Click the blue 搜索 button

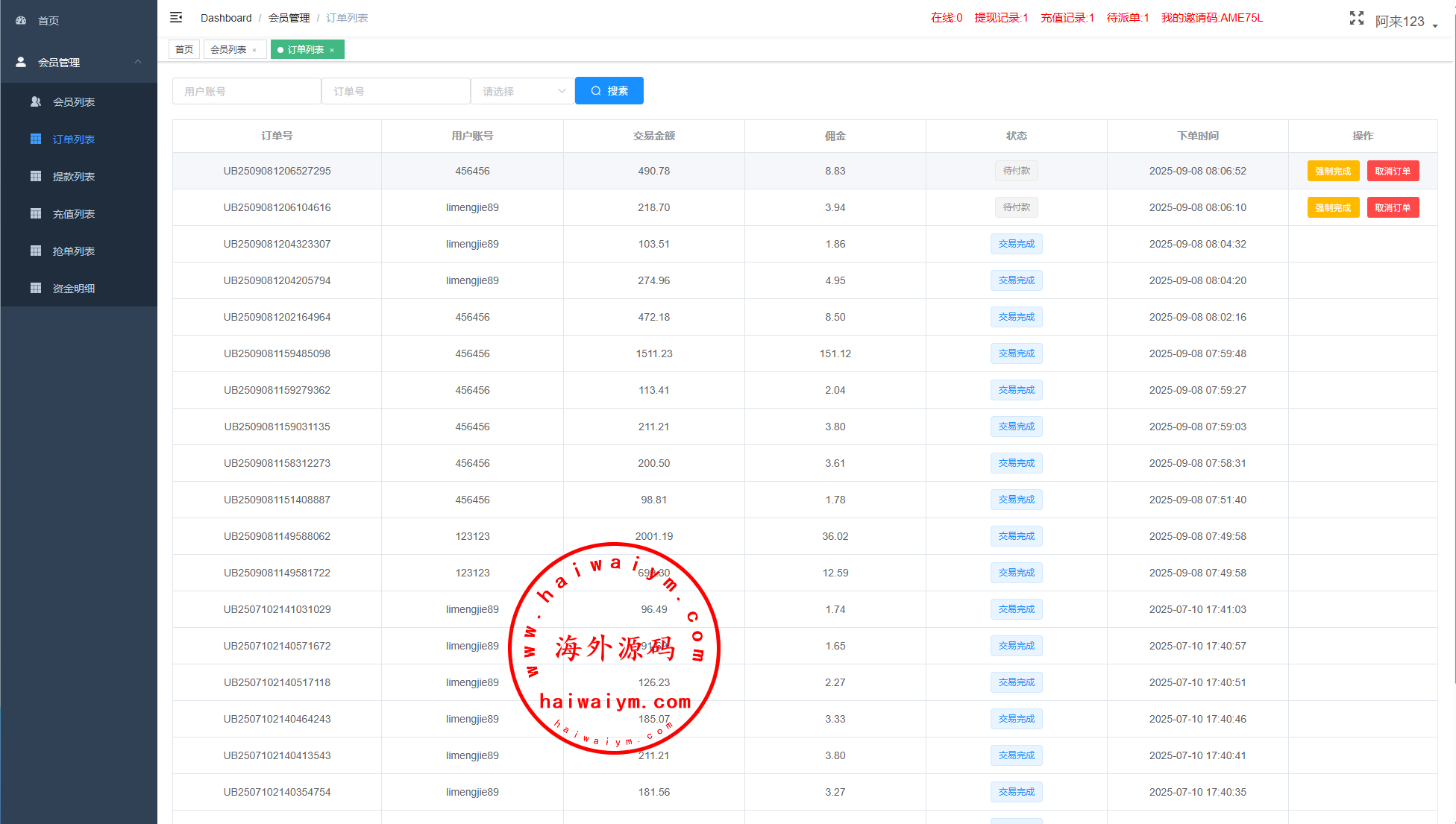point(609,91)
